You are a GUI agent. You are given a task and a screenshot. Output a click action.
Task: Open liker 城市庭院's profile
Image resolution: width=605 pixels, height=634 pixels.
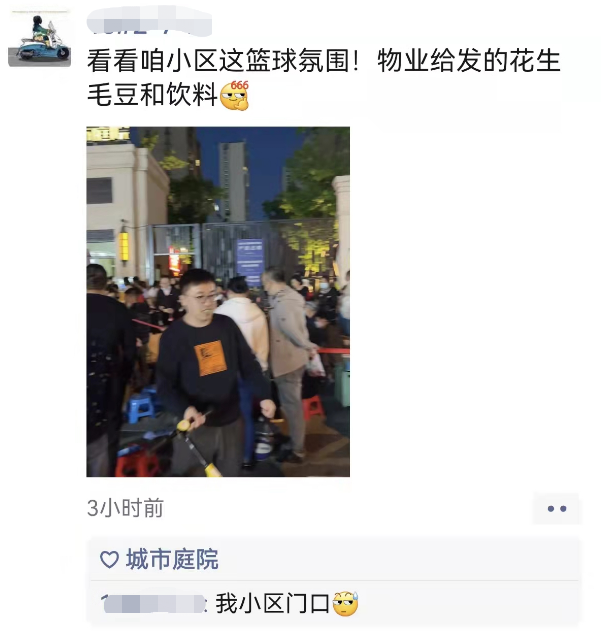pyautogui.click(x=172, y=560)
